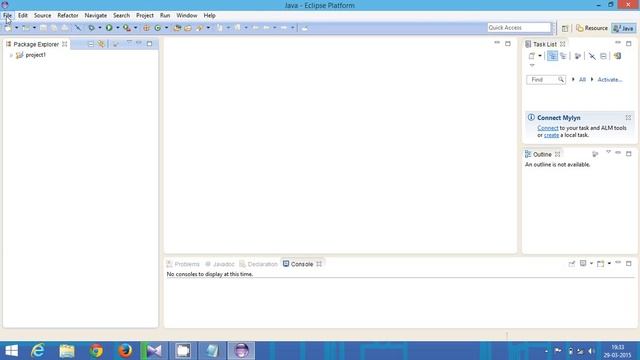Click the create local task link
The height and width of the screenshot is (360, 640).
[x=551, y=135]
